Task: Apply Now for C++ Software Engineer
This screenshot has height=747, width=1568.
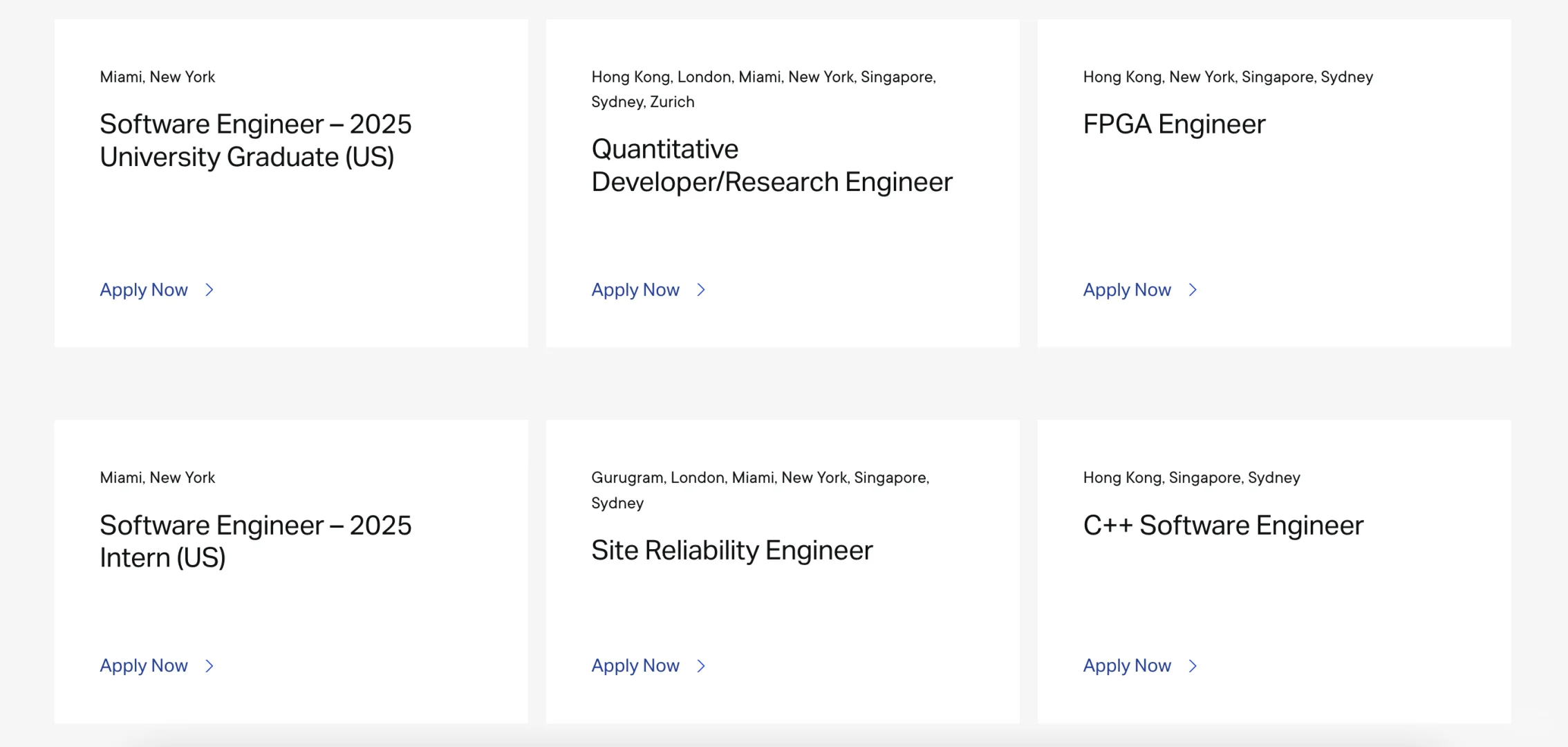Action: click(x=1127, y=665)
